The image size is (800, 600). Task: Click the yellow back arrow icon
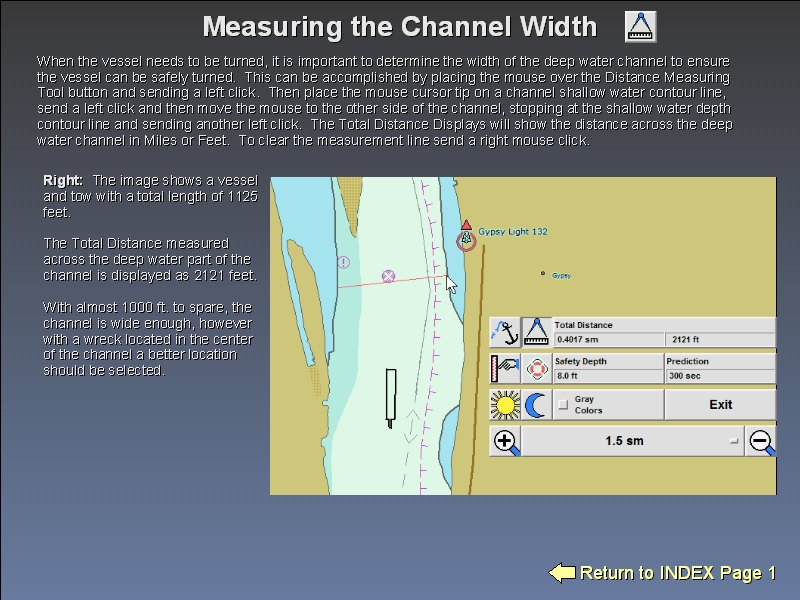pos(562,573)
